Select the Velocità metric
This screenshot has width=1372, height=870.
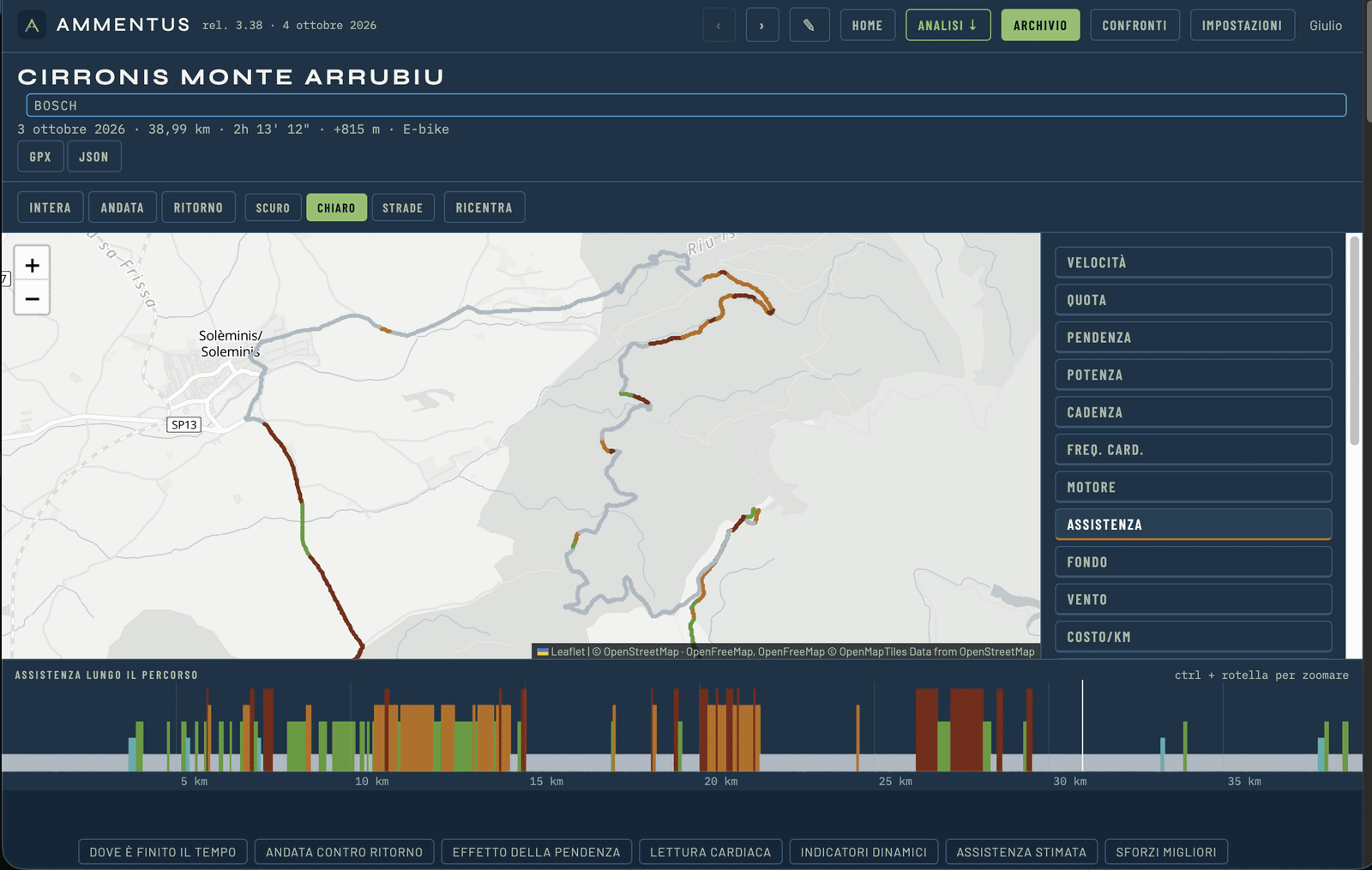click(x=1193, y=262)
